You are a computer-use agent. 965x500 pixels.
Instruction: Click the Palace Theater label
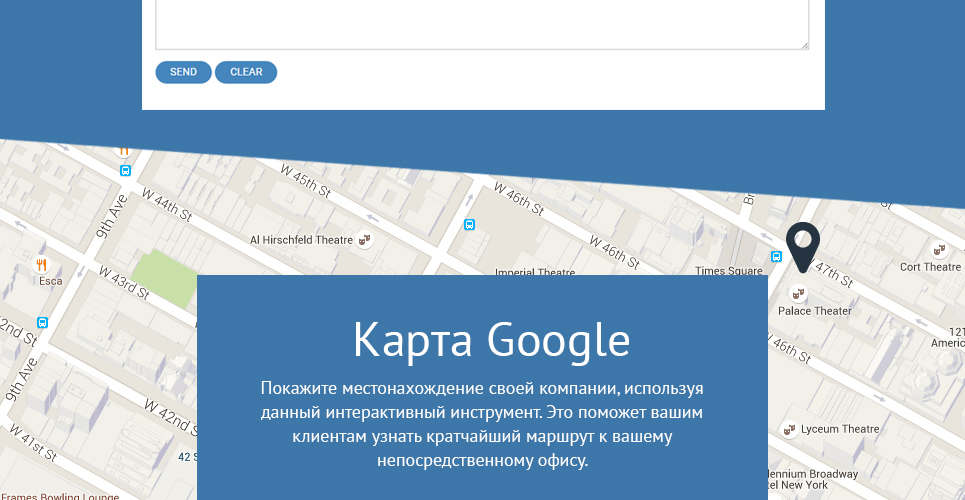click(815, 311)
